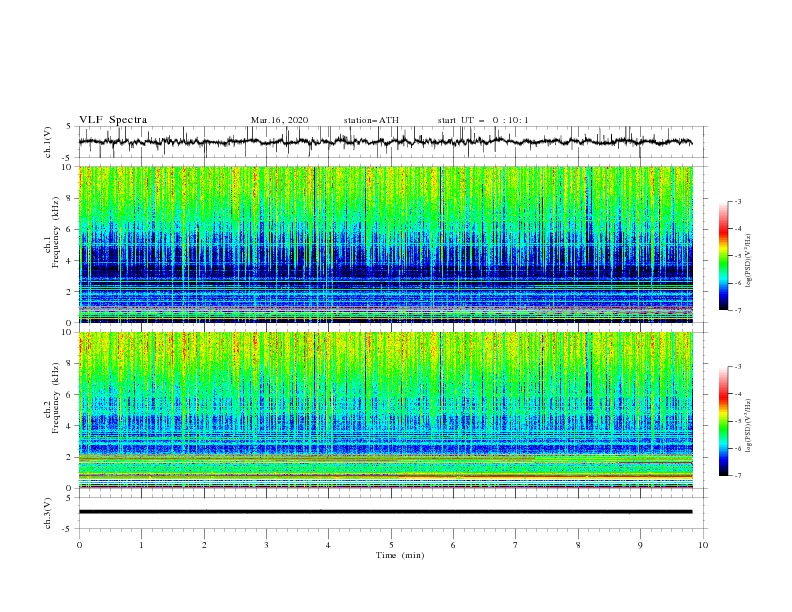Click time axis tick label '5'

click(391, 545)
